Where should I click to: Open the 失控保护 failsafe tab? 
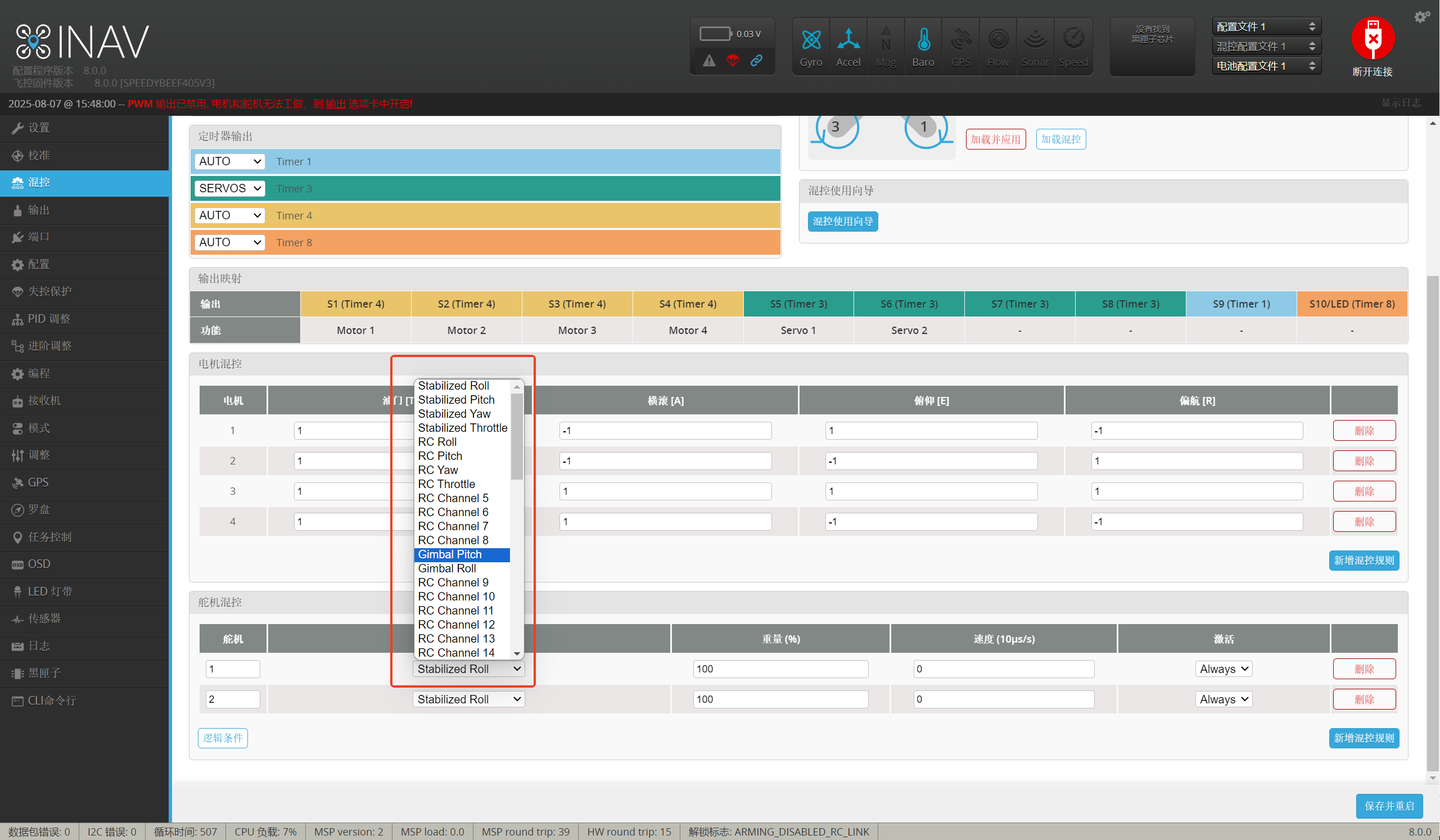pyautogui.click(x=84, y=291)
